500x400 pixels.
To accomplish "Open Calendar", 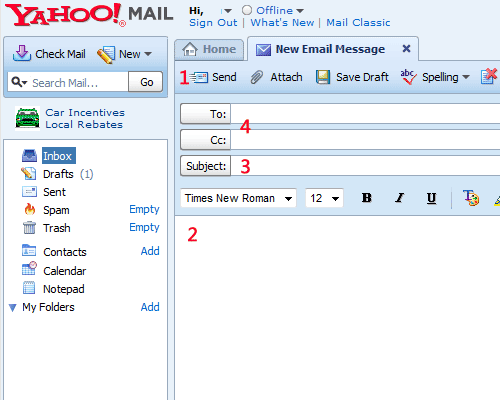I will (64, 271).
